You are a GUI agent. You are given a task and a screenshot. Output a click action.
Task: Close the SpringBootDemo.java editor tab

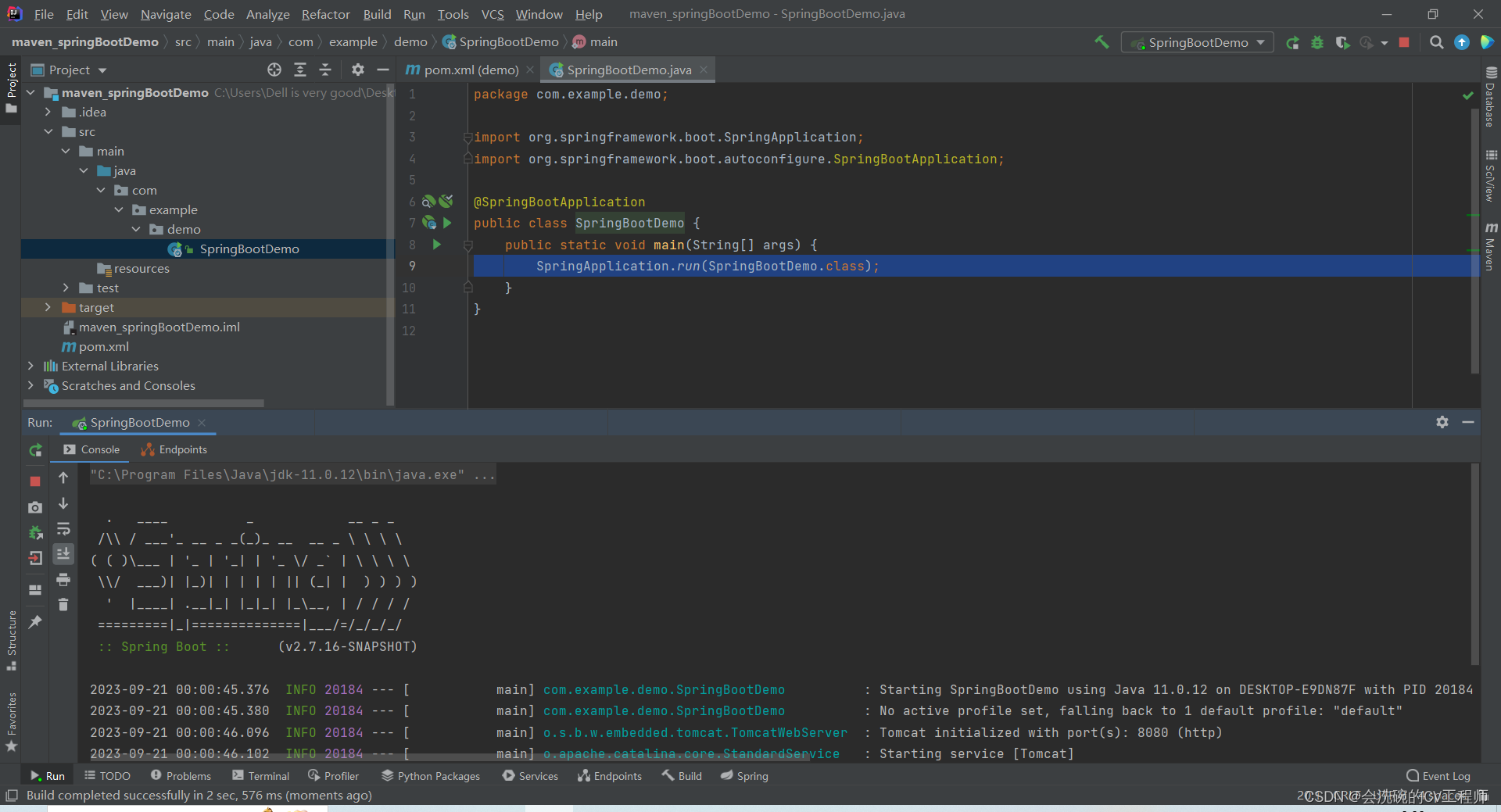(704, 70)
